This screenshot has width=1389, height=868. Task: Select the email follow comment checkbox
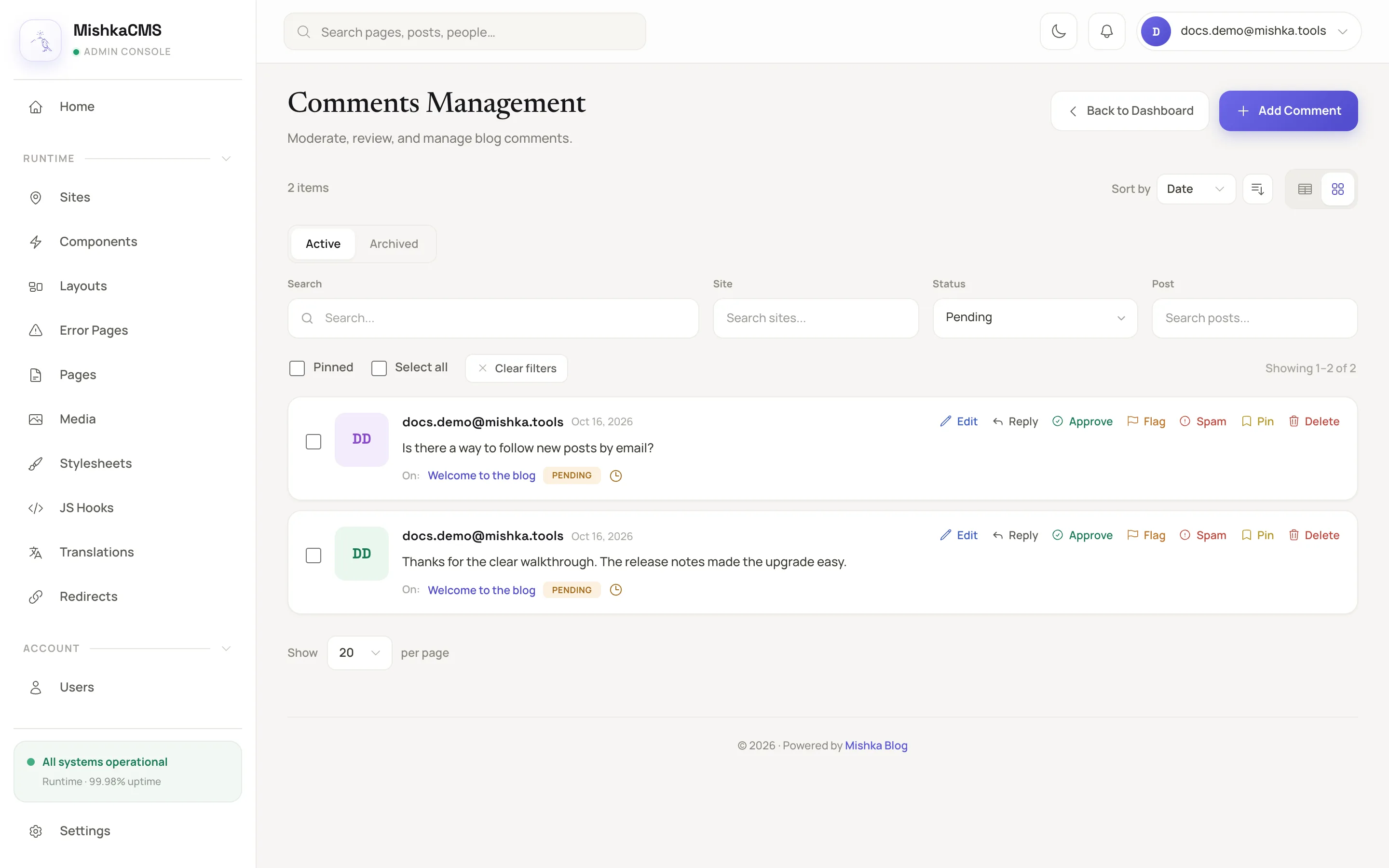(313, 441)
